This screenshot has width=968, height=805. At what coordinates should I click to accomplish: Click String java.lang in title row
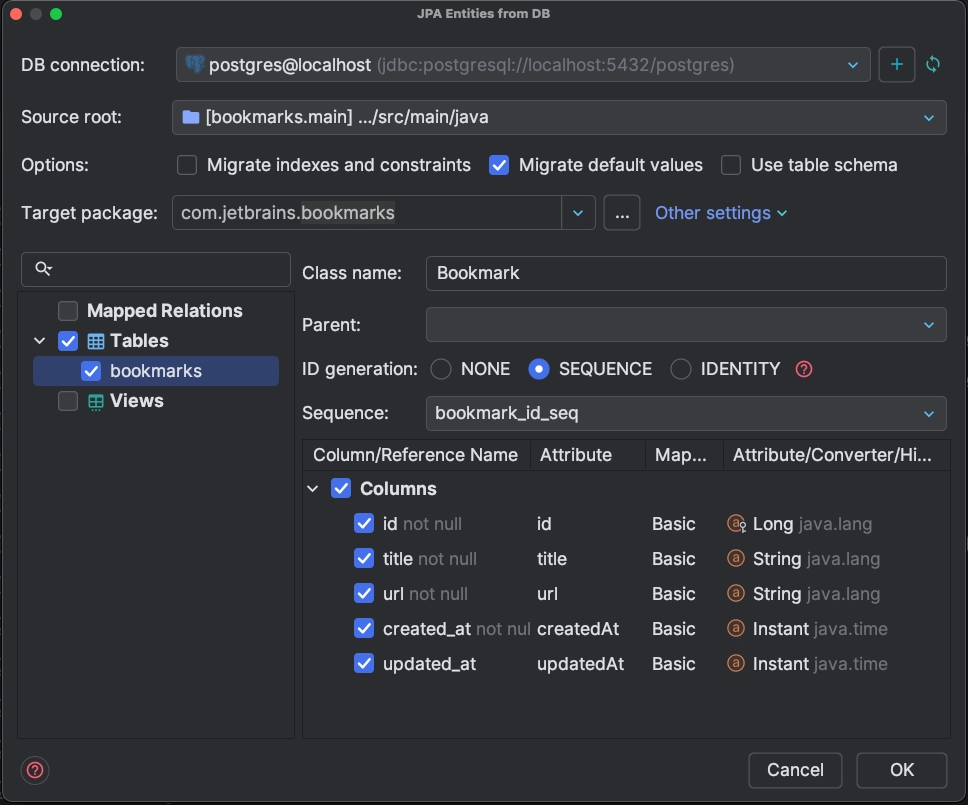point(816,559)
